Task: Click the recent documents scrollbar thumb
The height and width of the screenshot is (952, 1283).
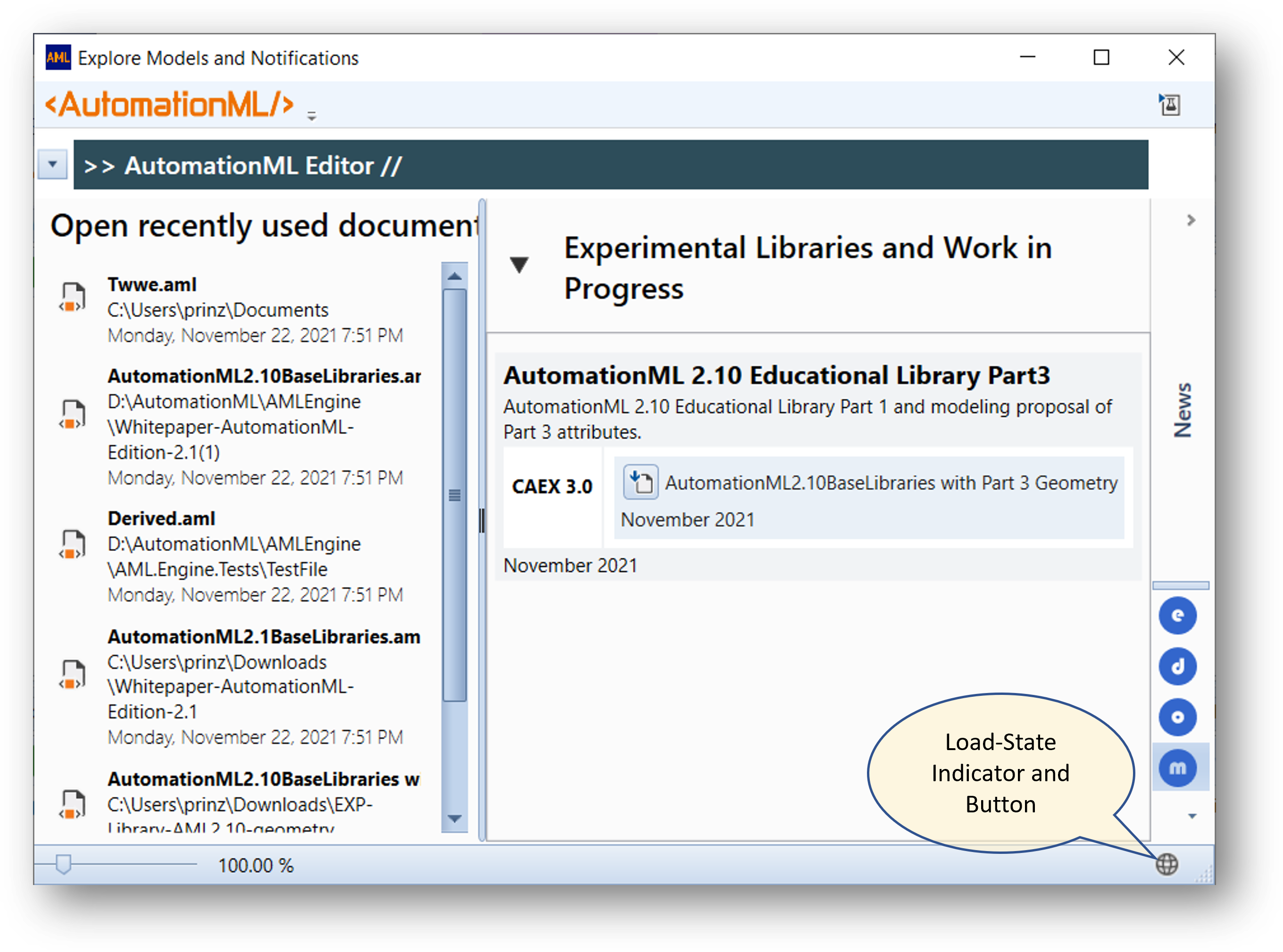Action: pyautogui.click(x=455, y=496)
